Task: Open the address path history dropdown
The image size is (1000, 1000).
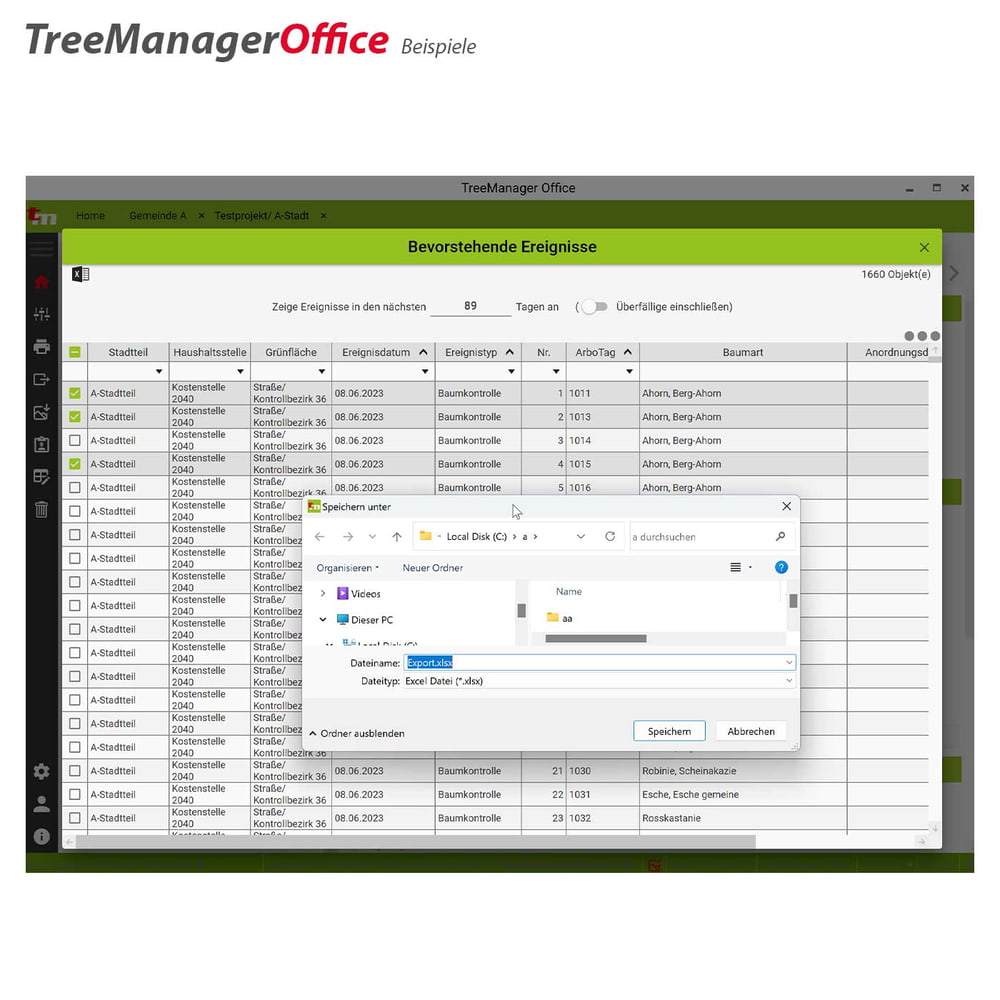Action: tap(580, 537)
